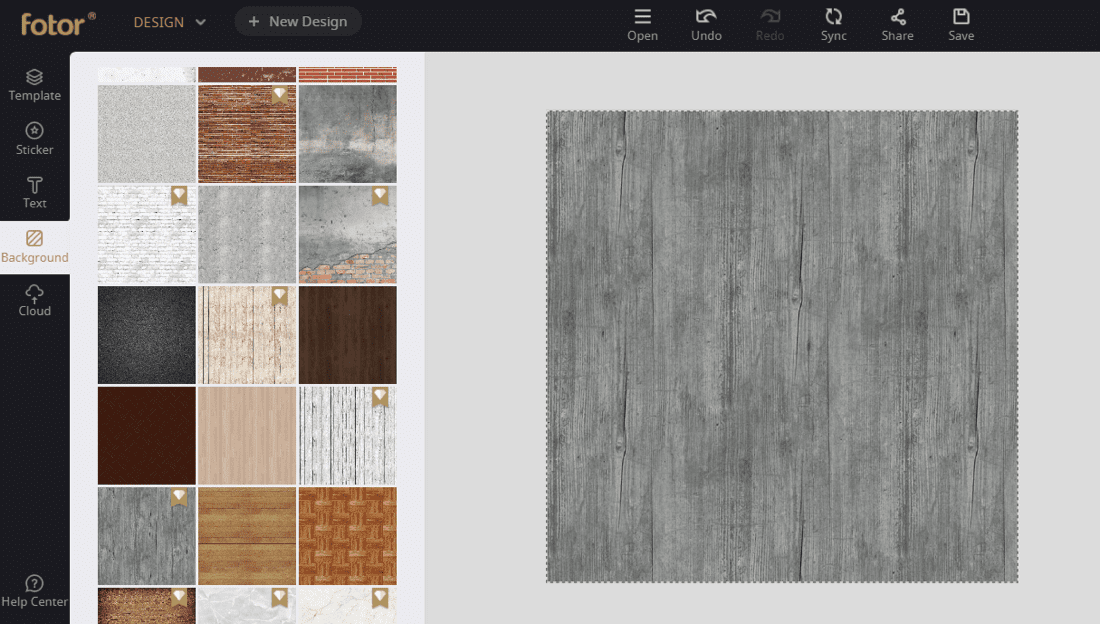
Task: Choose concrete with exposed orange bricks
Action: click(348, 234)
